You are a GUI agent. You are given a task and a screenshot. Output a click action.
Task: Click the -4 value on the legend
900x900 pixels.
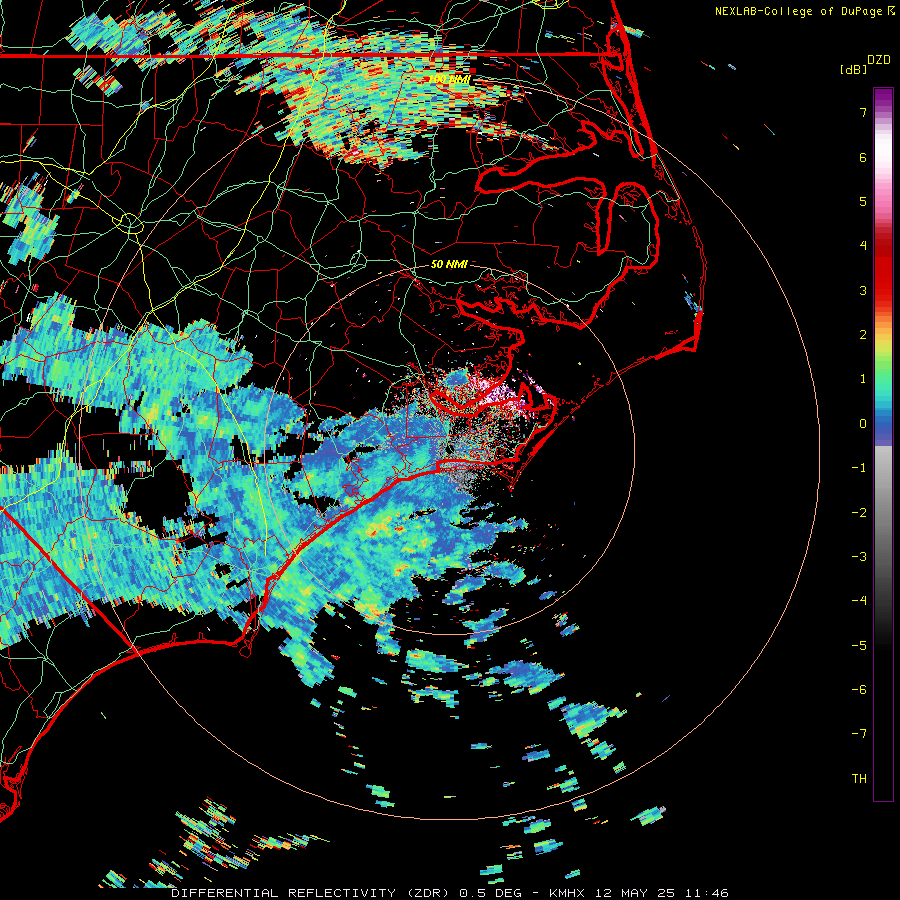859,601
